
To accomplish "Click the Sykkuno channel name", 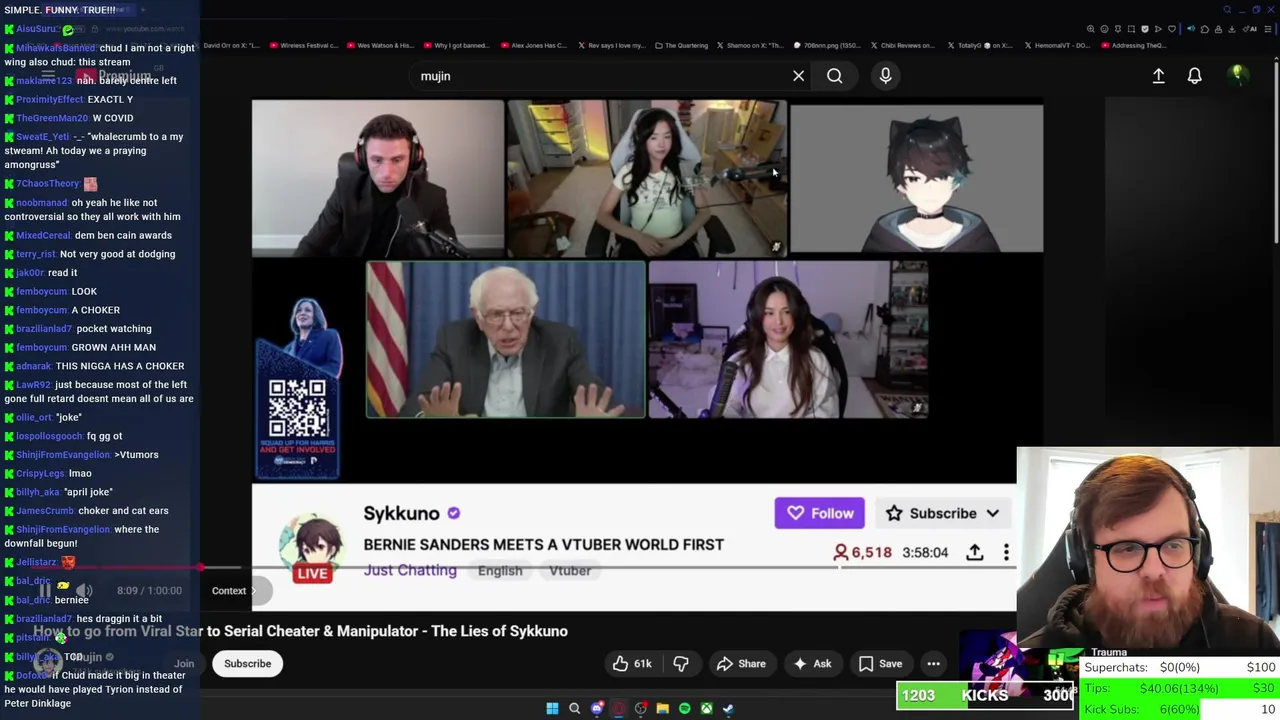I will click(401, 513).
